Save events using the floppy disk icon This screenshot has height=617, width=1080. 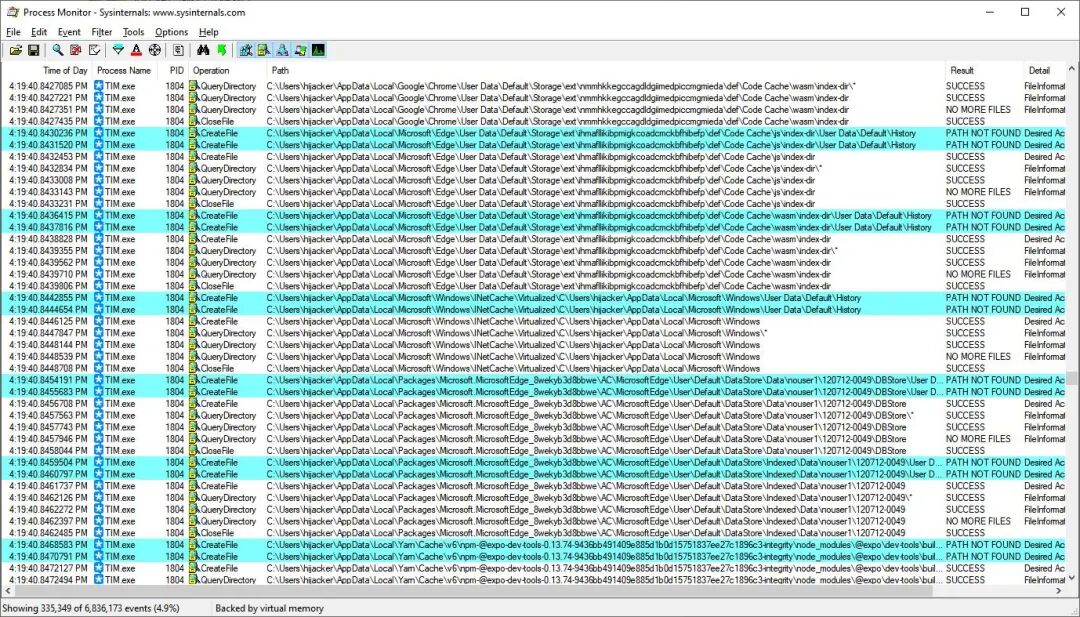coord(33,50)
